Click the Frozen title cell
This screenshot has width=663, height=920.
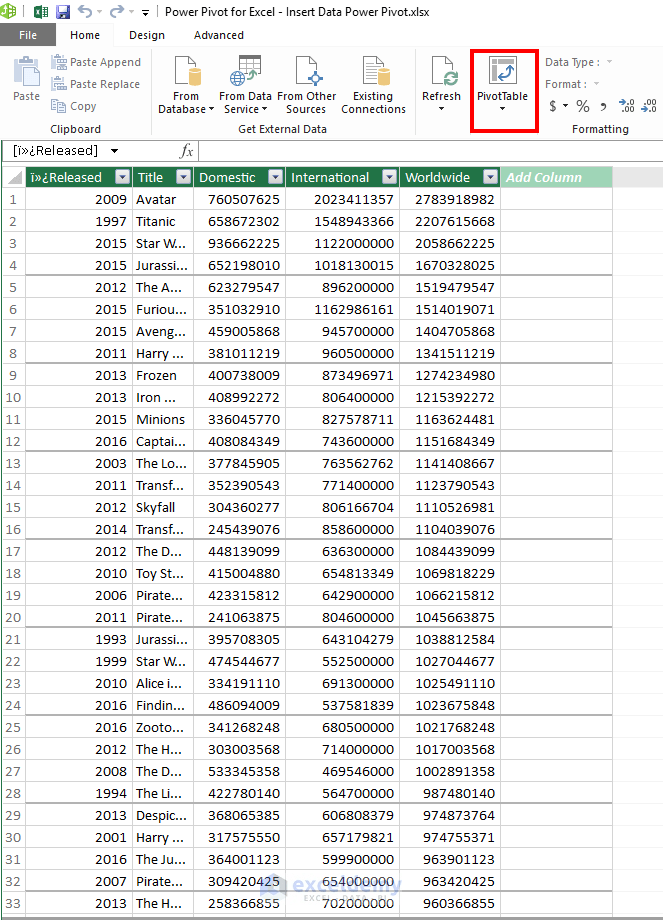coord(163,376)
